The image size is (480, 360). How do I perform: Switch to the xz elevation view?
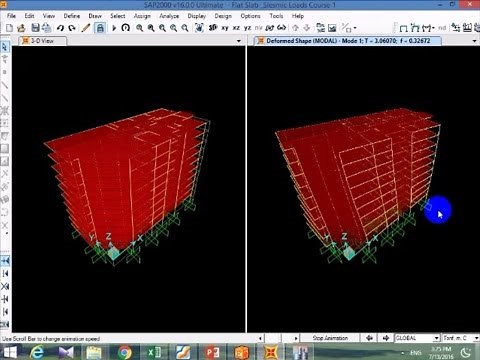pos(236,28)
